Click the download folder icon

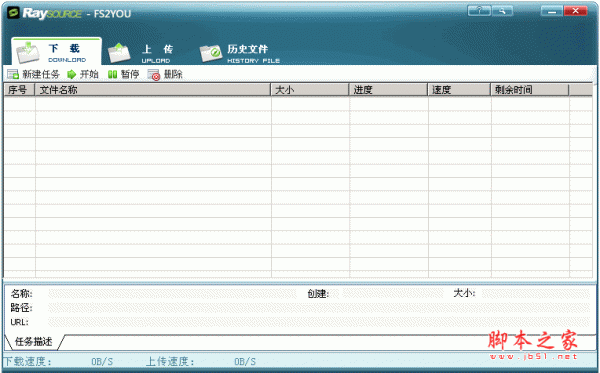(28, 53)
